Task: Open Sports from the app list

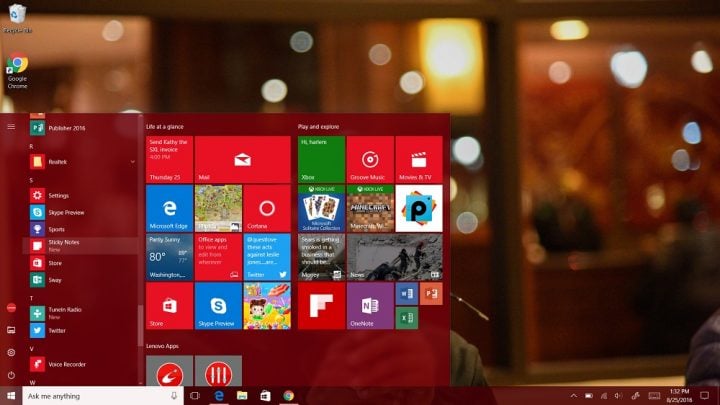Action: click(80, 229)
